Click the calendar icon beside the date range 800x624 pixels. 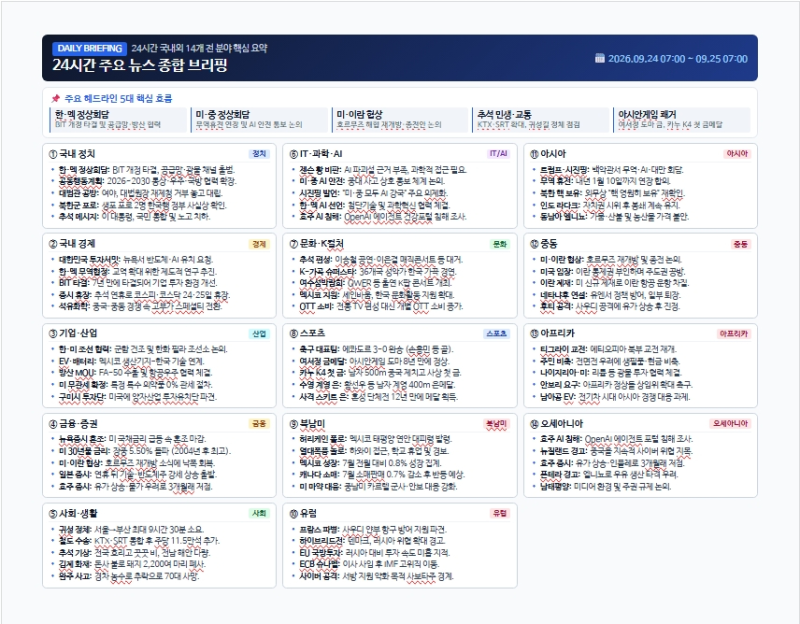coord(600,58)
